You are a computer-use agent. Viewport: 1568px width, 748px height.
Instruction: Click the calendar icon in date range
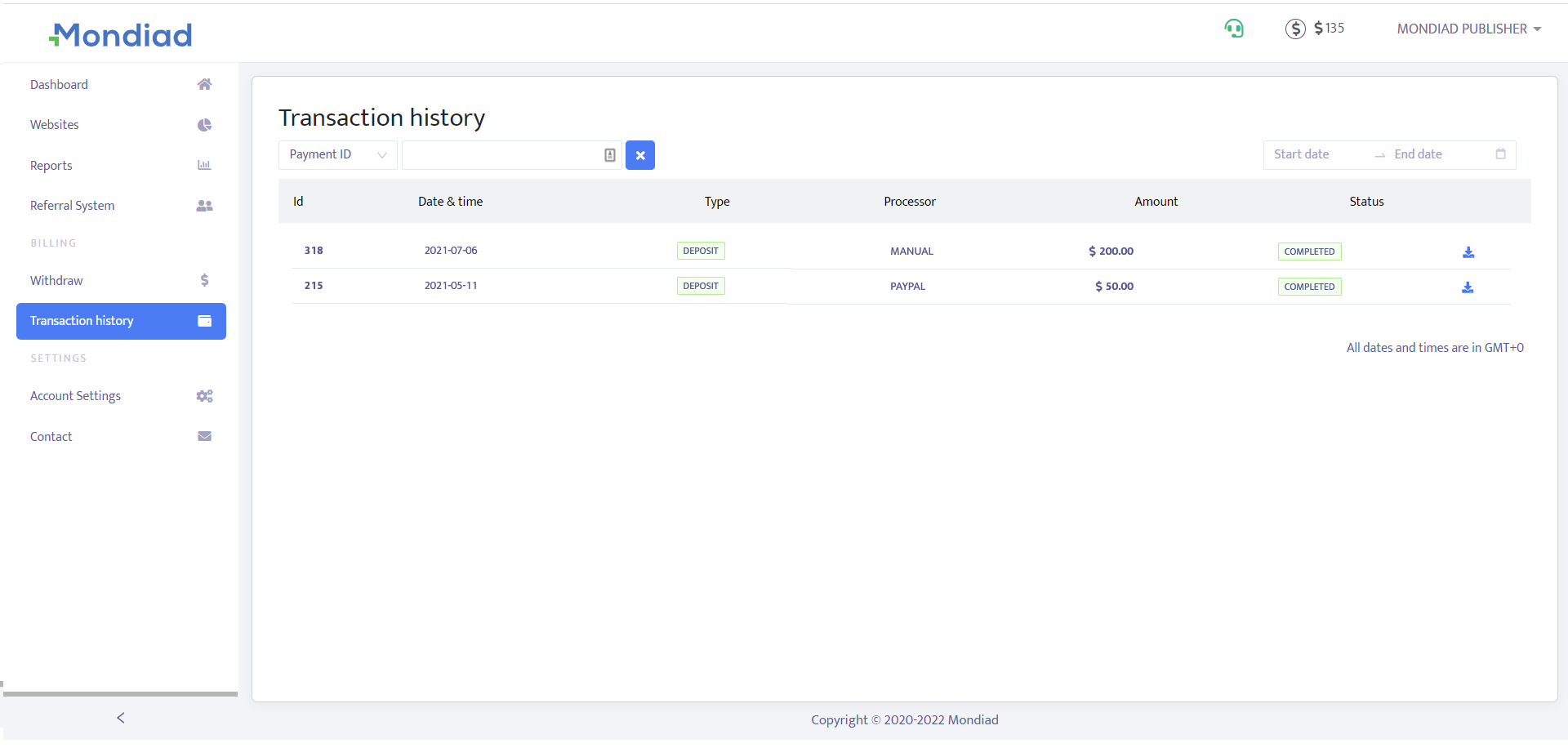[x=1500, y=154]
